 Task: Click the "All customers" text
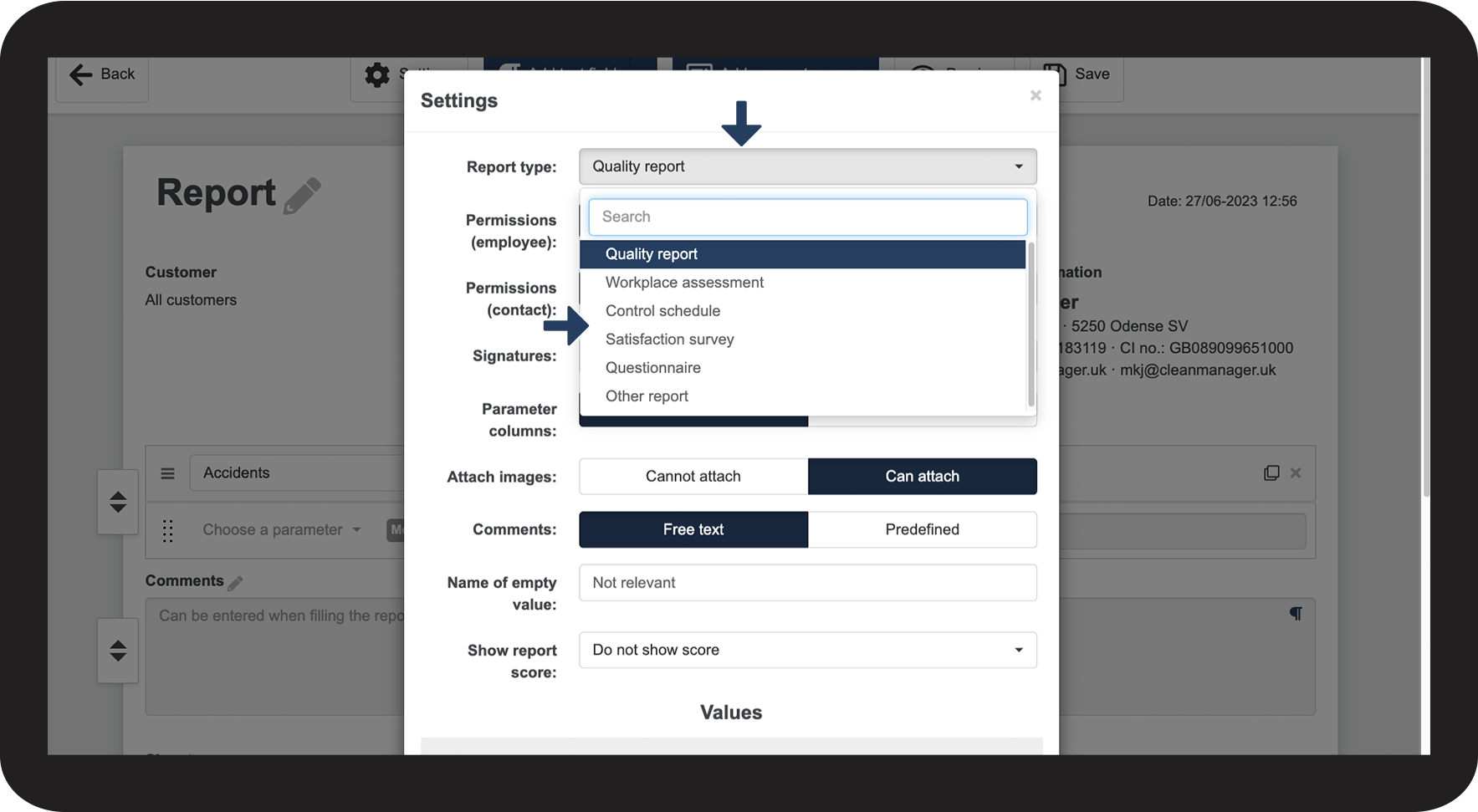pyautogui.click(x=191, y=300)
